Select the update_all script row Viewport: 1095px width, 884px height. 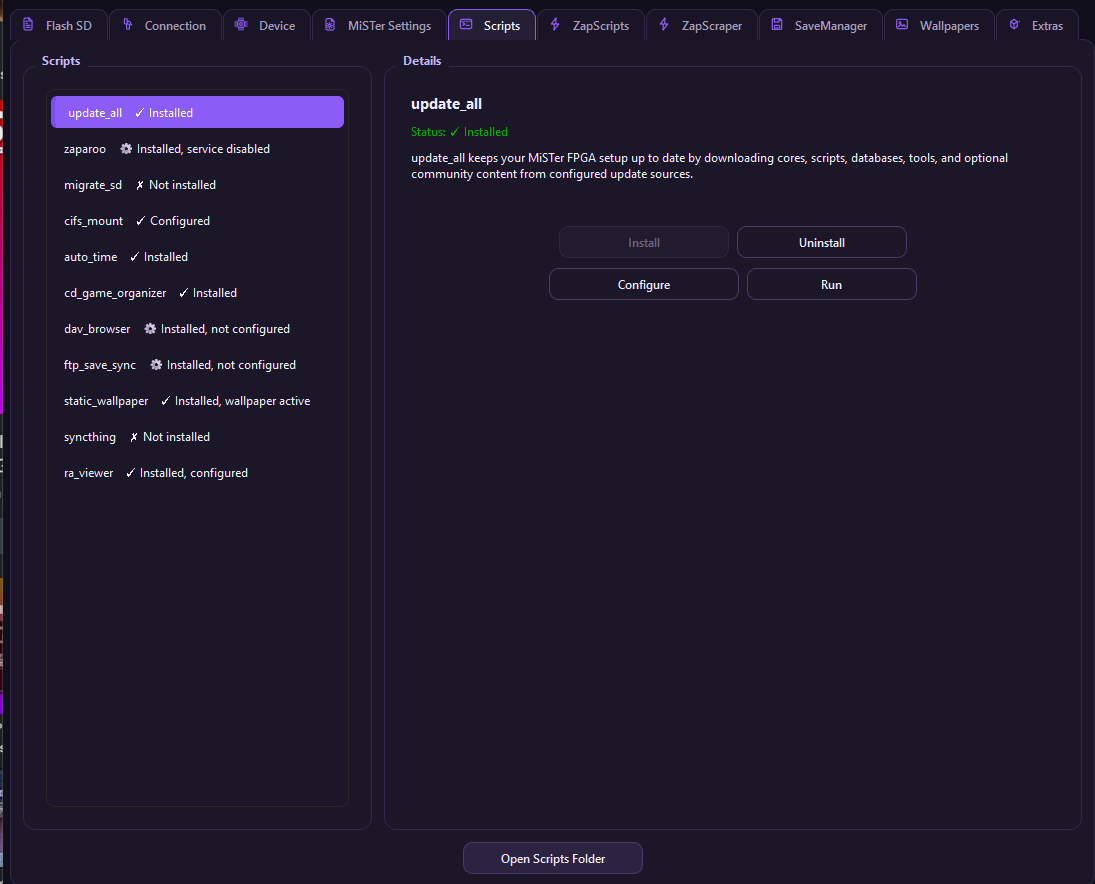(198, 112)
